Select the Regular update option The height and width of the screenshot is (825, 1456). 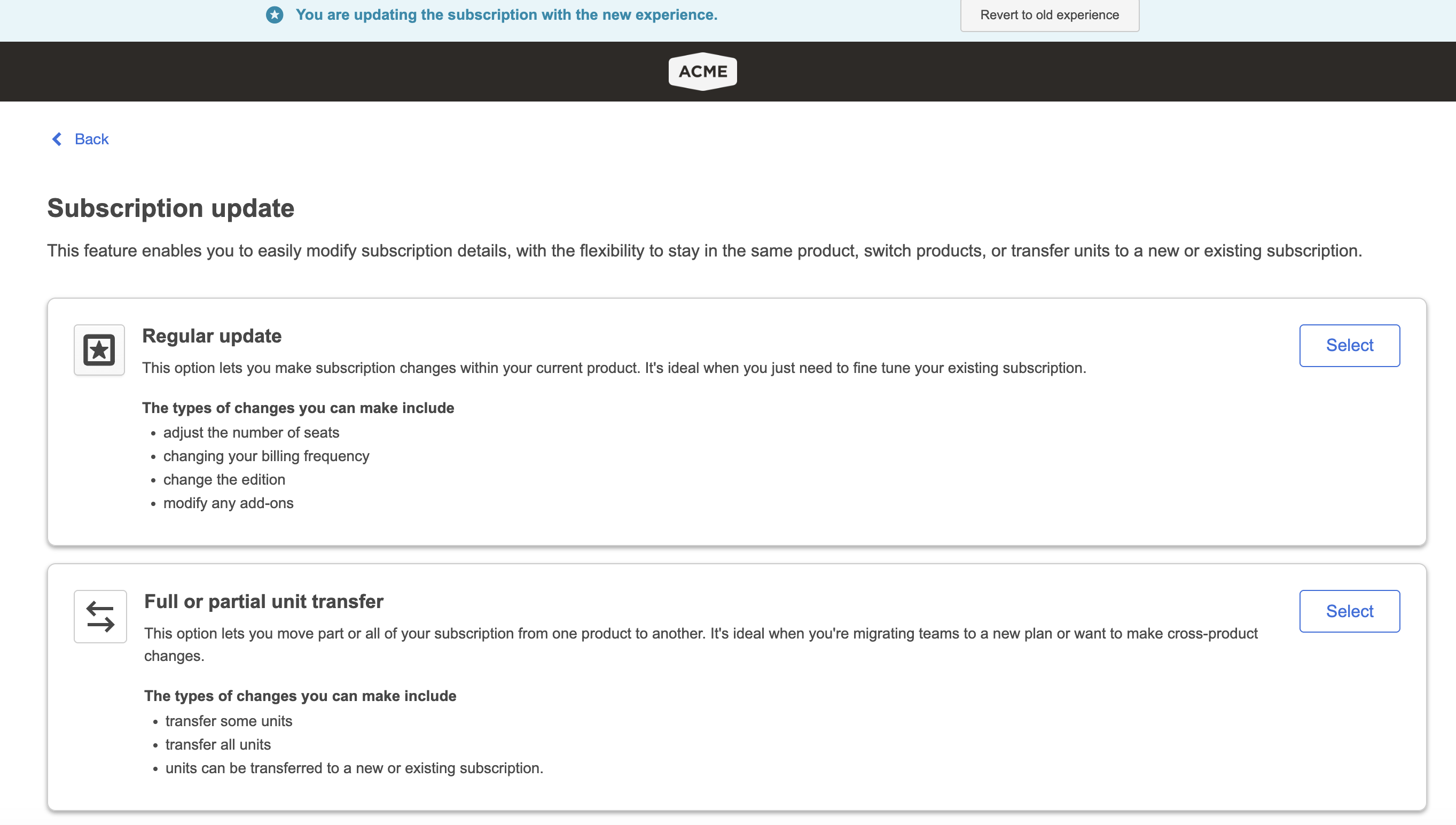pos(1349,346)
